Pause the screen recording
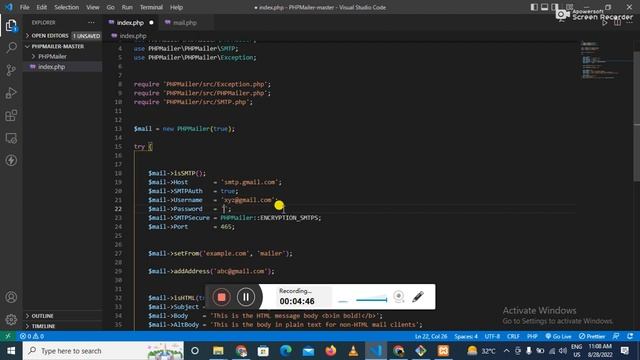Screen dimensions: 640x360 (246, 297)
